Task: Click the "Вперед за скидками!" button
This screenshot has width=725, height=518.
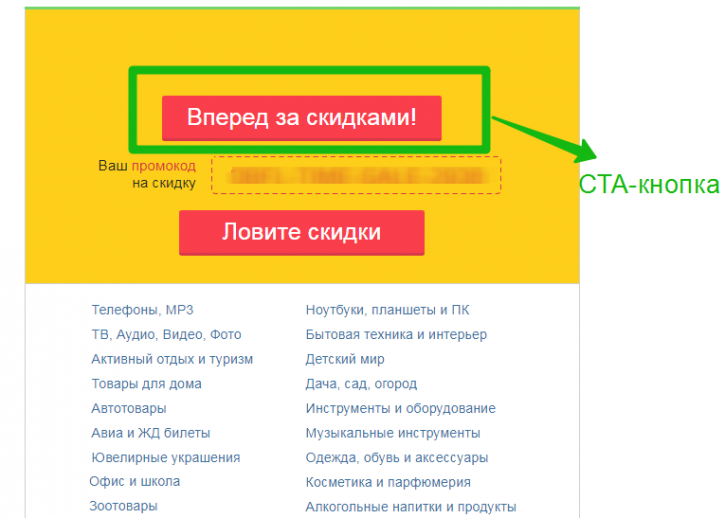Action: pos(301,118)
